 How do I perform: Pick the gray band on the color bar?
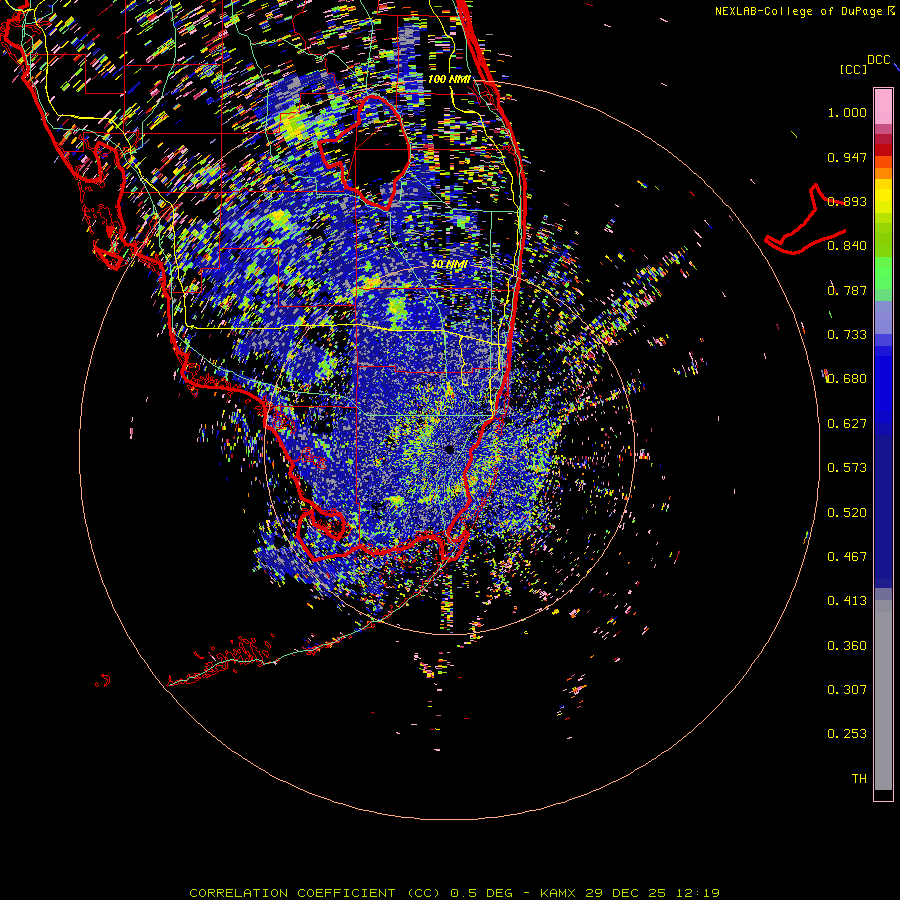point(883,695)
